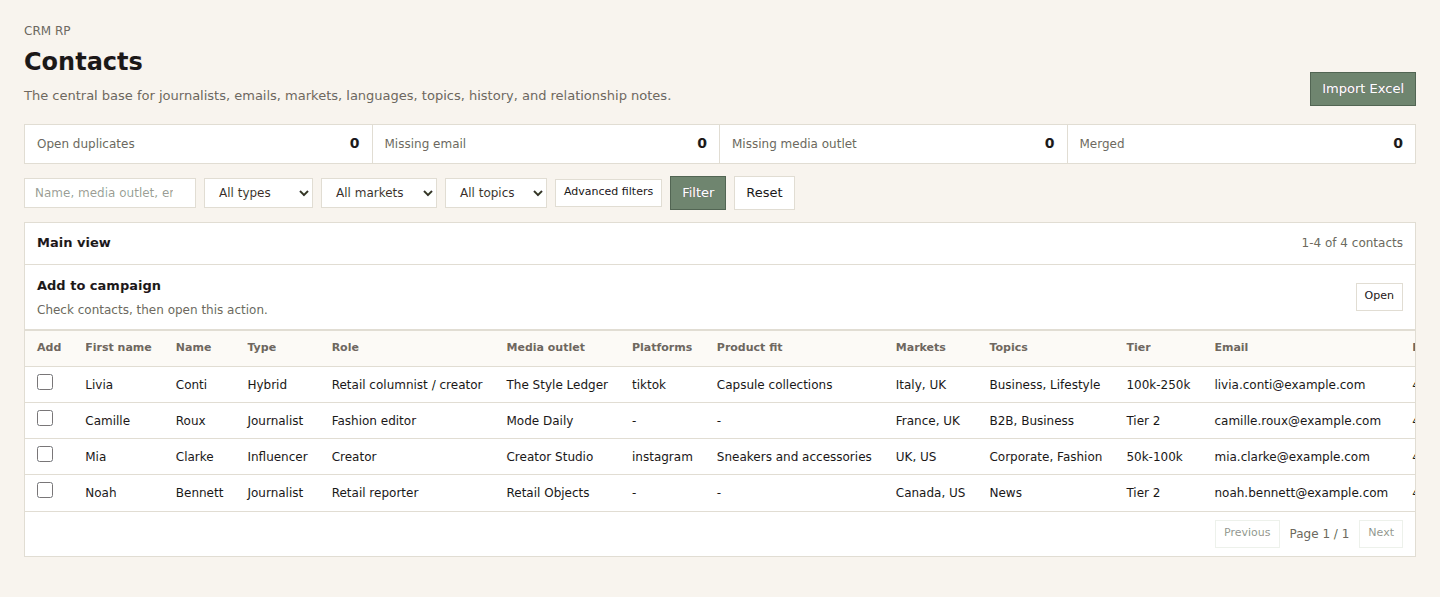The height and width of the screenshot is (597, 1440).
Task: Click the Main view heading
Action: point(74,243)
